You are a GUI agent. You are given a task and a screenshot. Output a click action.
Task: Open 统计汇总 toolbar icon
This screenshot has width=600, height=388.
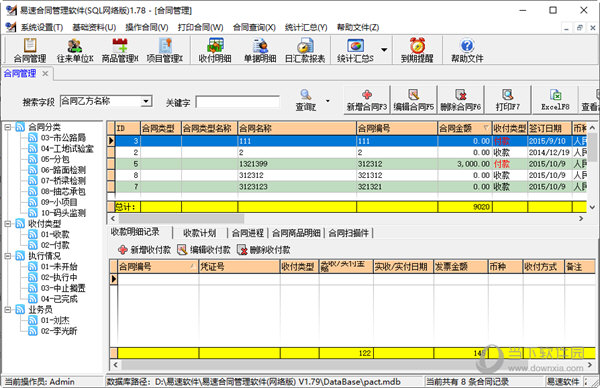pyautogui.click(x=355, y=50)
